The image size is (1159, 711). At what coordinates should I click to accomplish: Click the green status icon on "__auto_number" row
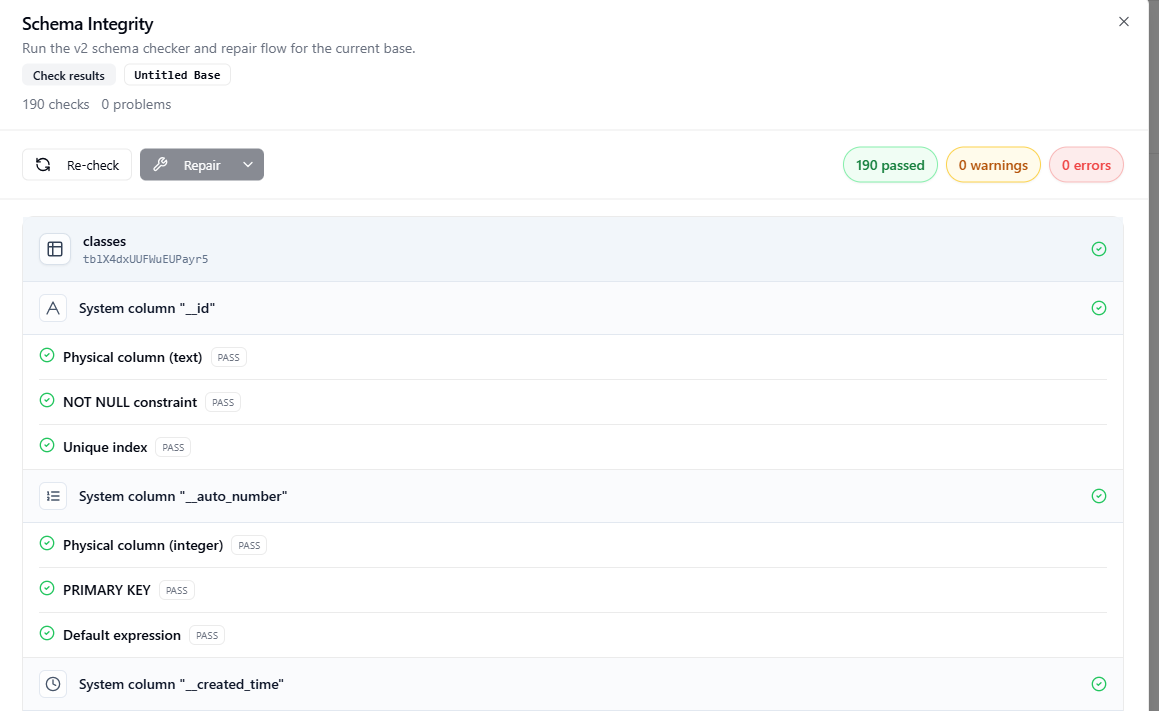pyautogui.click(x=1098, y=496)
